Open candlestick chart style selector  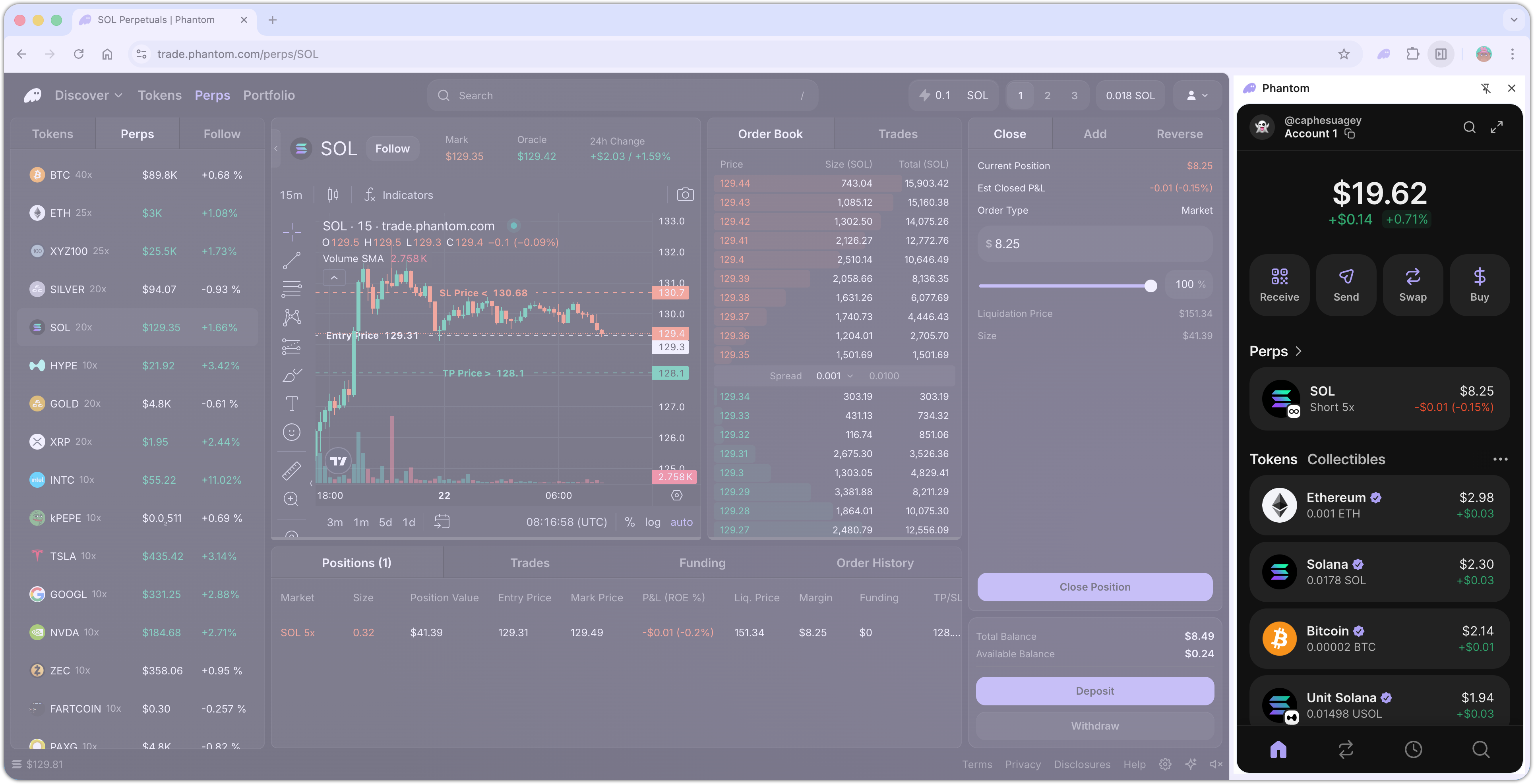click(x=333, y=195)
